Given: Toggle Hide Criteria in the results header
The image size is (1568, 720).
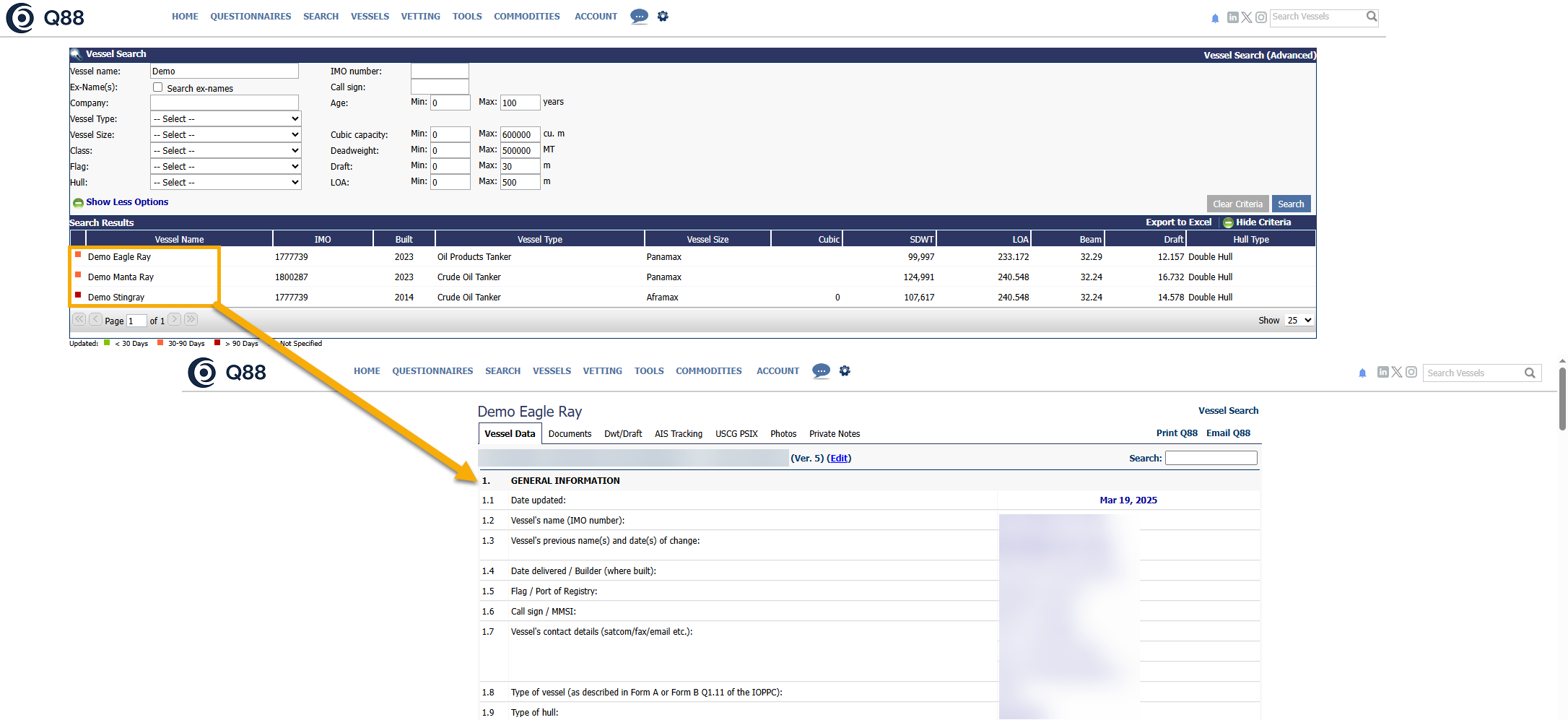Looking at the screenshot, I should coord(1256,222).
